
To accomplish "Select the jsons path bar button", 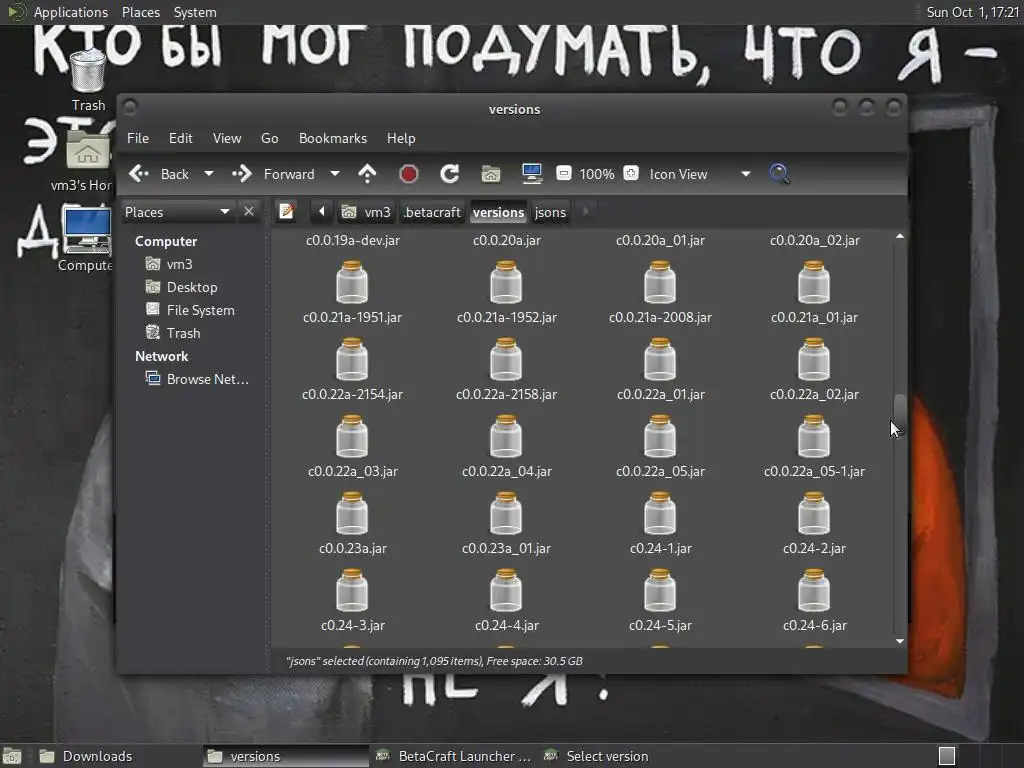I will pyautogui.click(x=550, y=212).
